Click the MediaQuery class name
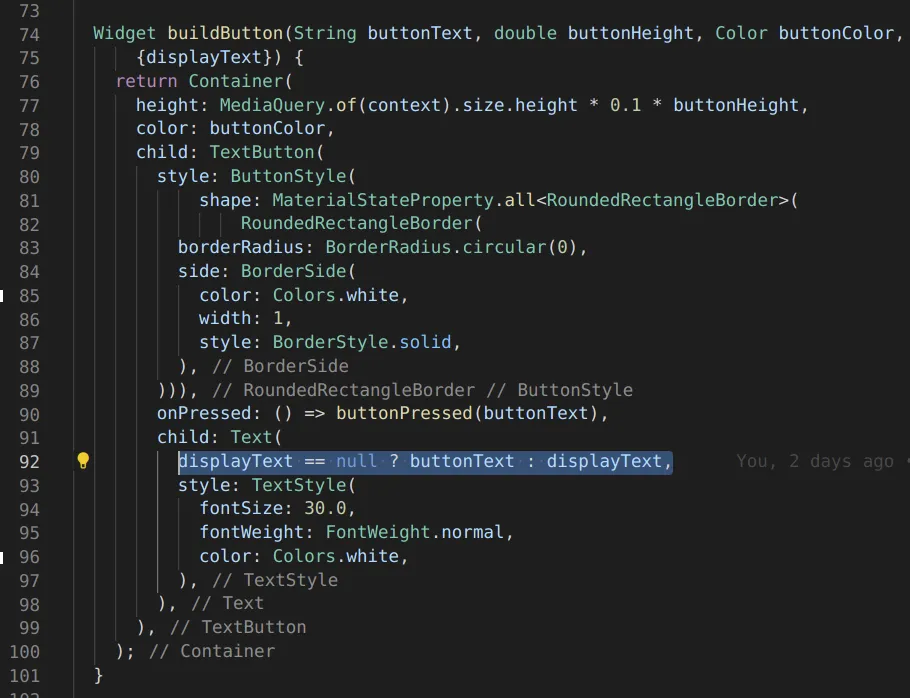This screenshot has height=698, width=910. [272, 105]
